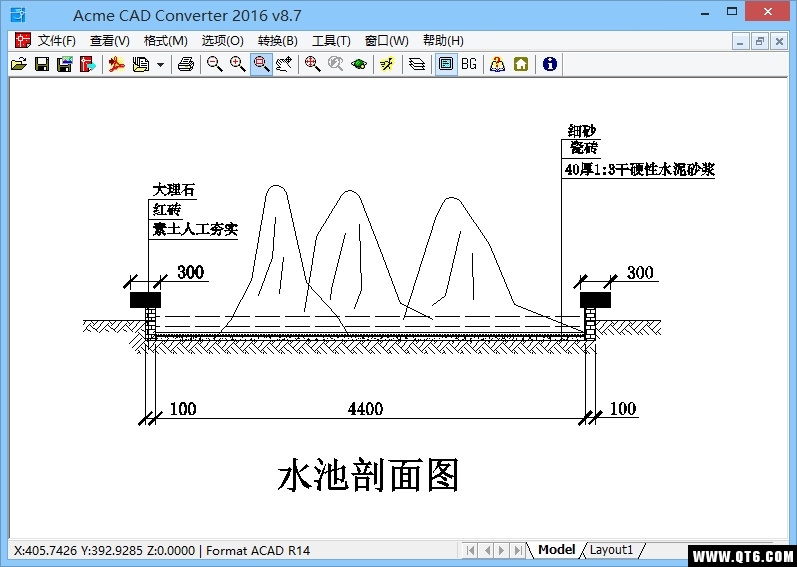The height and width of the screenshot is (567, 797).
Task: Click the 素土人工夯实 annotation label
Action: coord(195,230)
